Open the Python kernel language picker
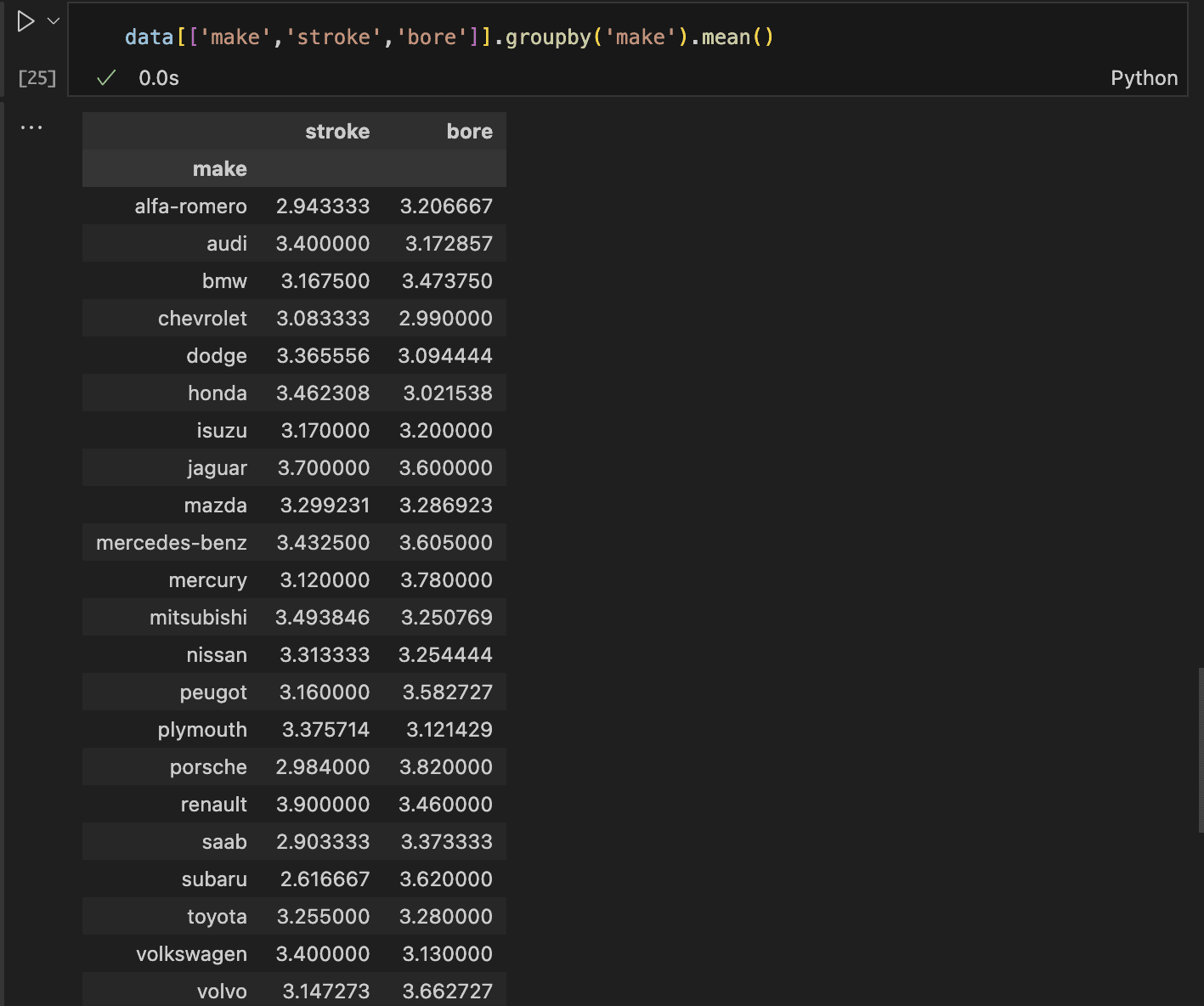Viewport: 1204px width, 1006px height. pyautogui.click(x=1144, y=77)
